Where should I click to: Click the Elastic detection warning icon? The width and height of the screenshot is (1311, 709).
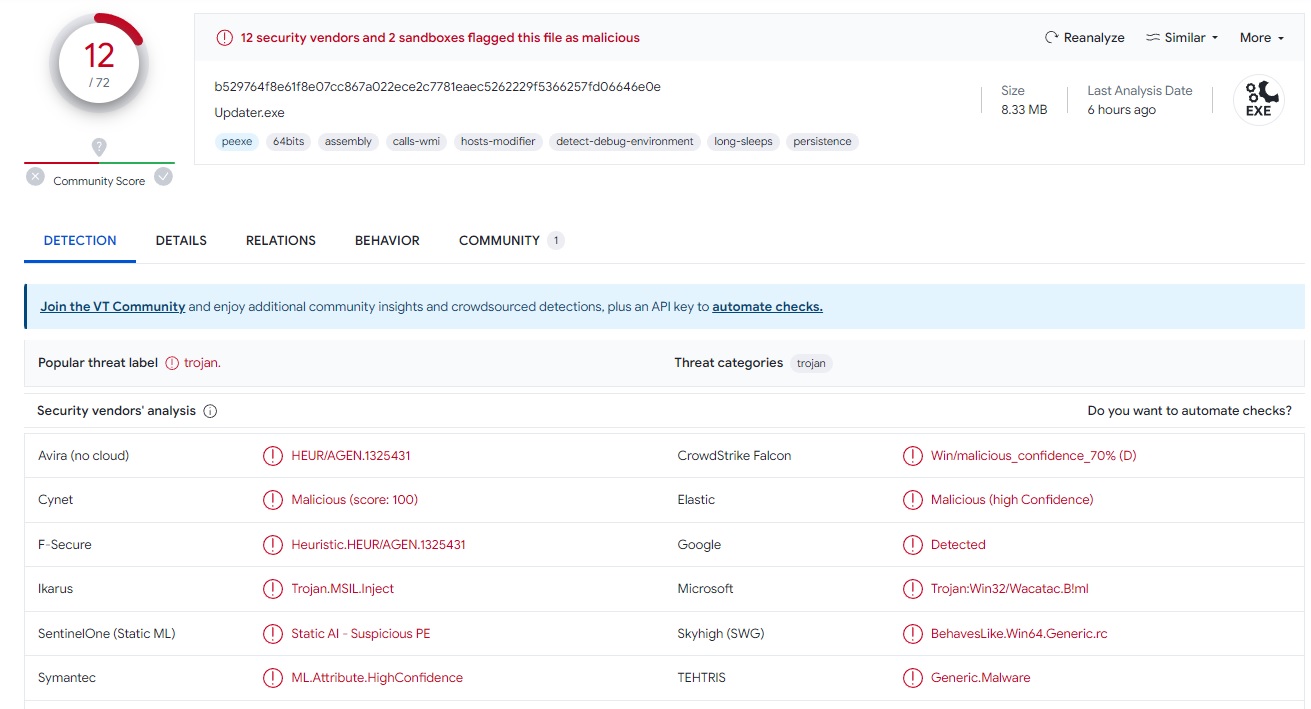pyautogui.click(x=912, y=500)
